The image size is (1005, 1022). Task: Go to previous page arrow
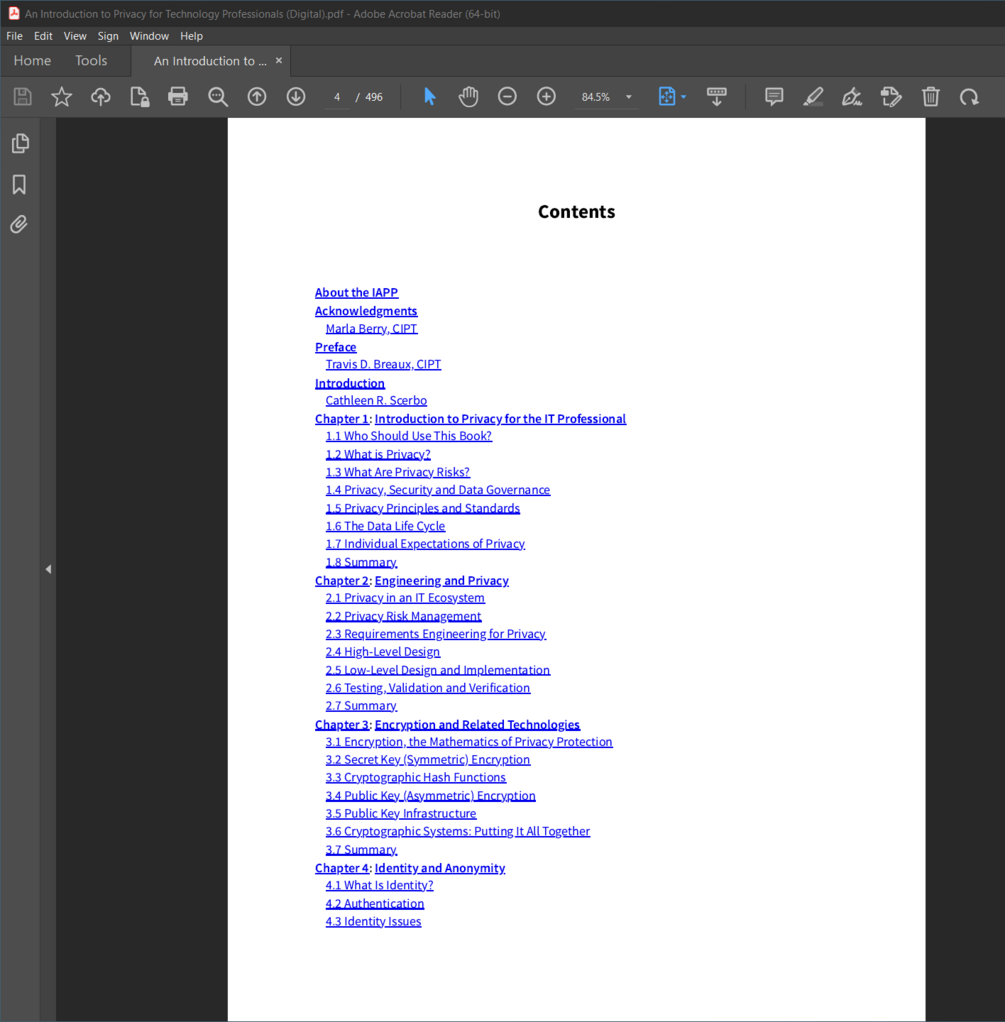[x=257, y=97]
